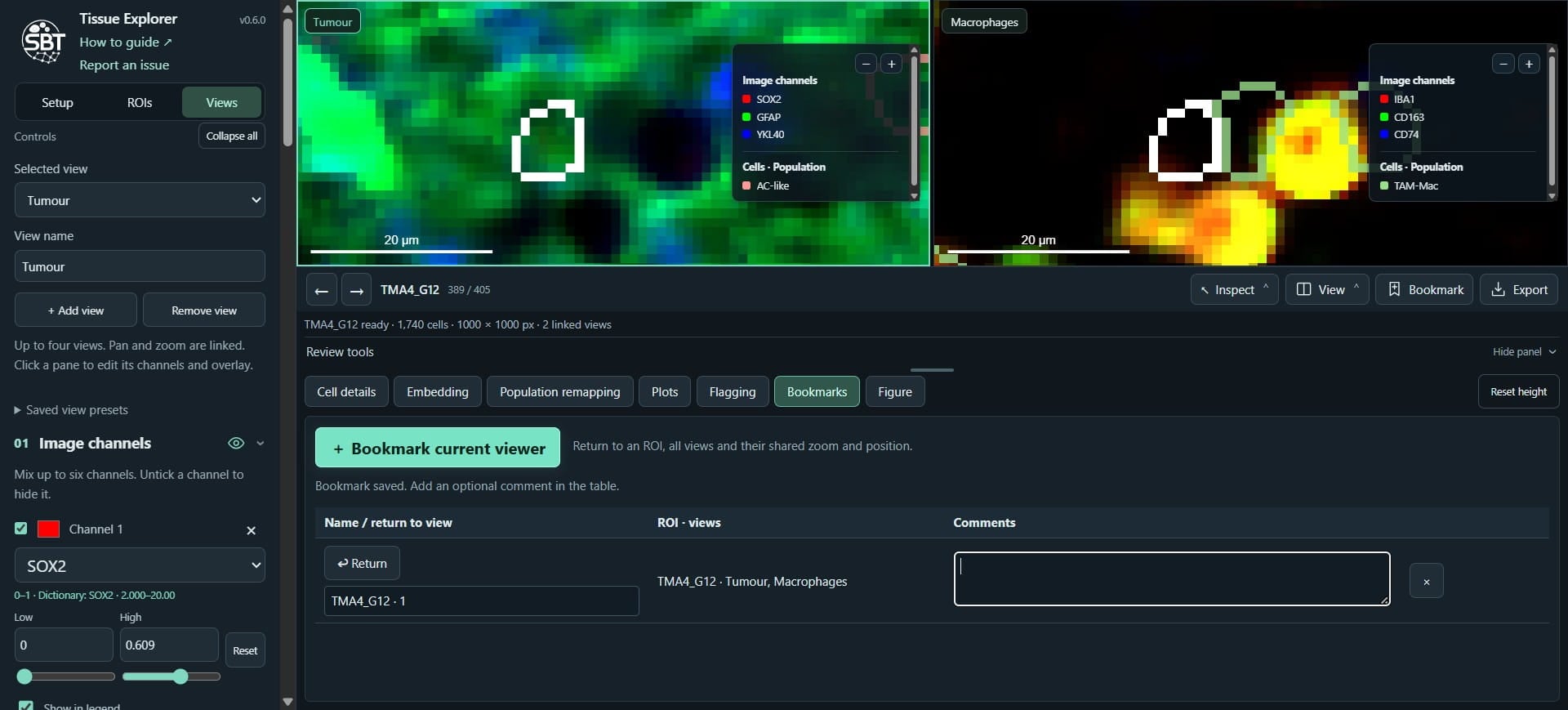Screen dimensions: 1568x710
Task: Open the Plots tab
Action: [x=665, y=392]
